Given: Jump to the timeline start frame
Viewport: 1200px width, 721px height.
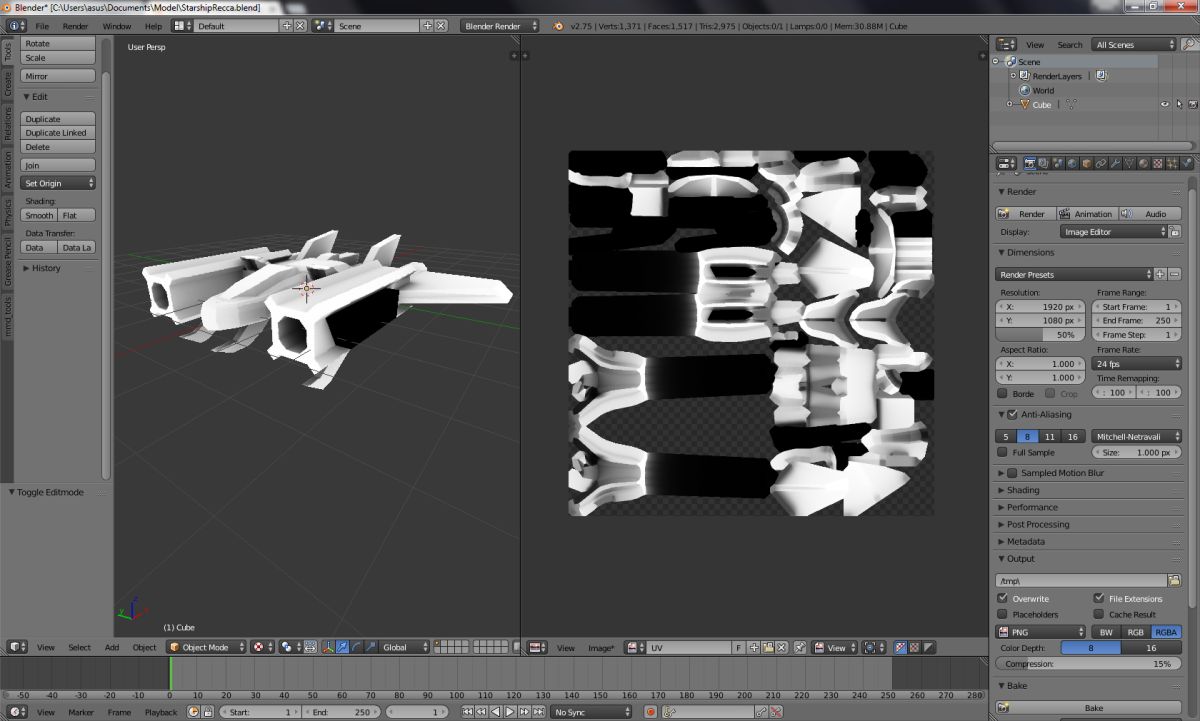Looking at the screenshot, I should 467,712.
